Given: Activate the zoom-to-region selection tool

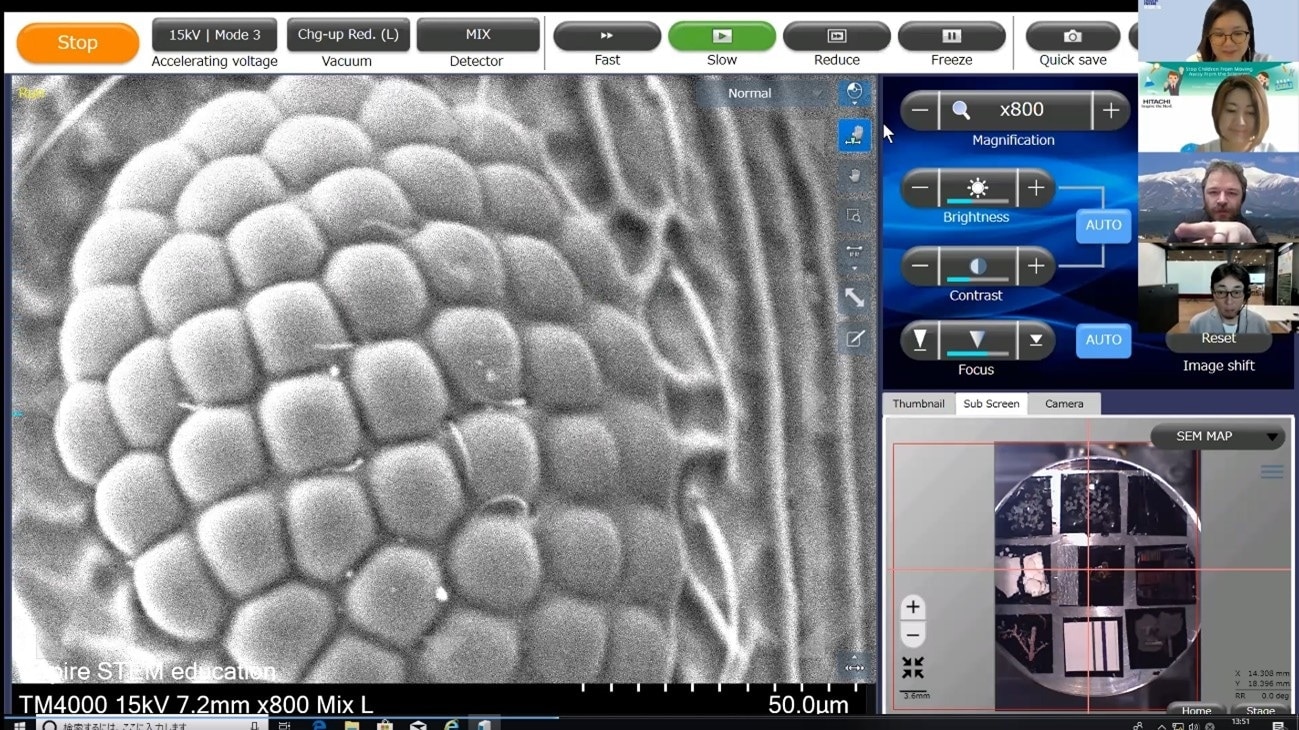Looking at the screenshot, I should 854,216.
